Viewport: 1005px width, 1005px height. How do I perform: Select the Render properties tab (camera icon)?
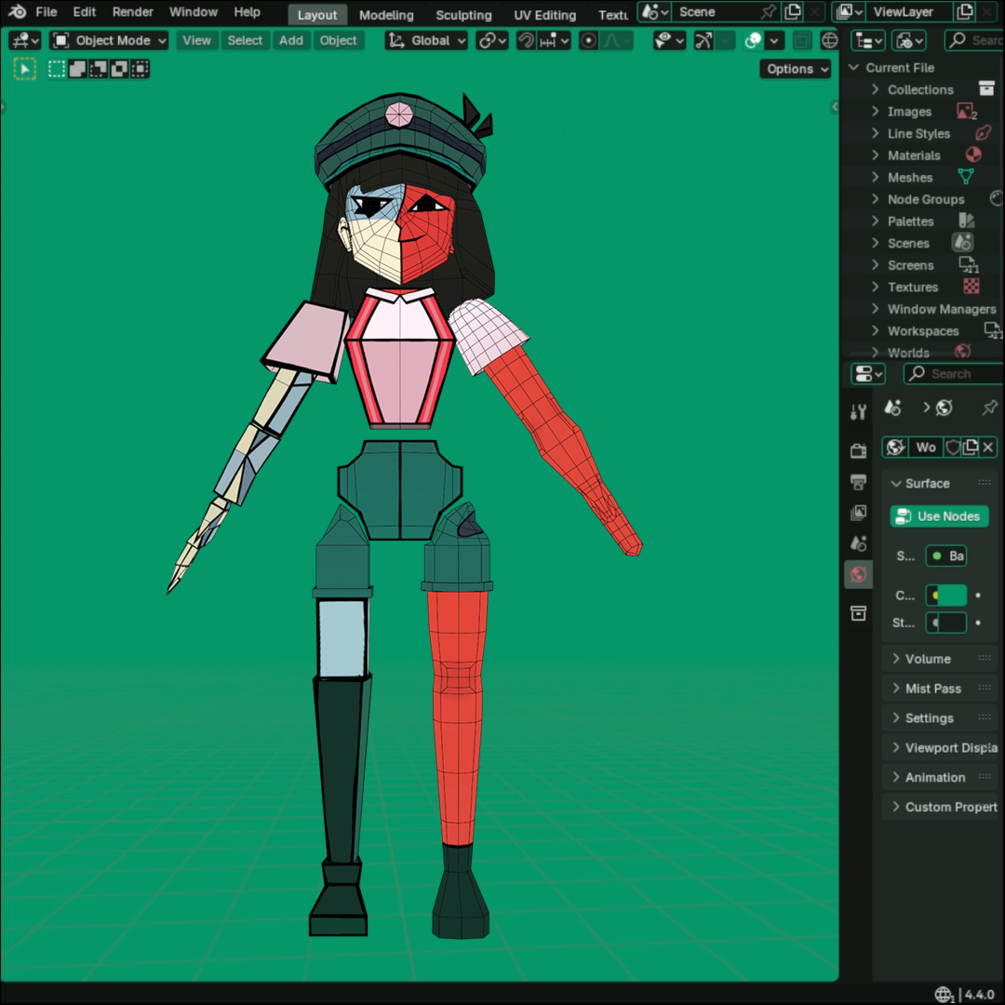(858, 450)
